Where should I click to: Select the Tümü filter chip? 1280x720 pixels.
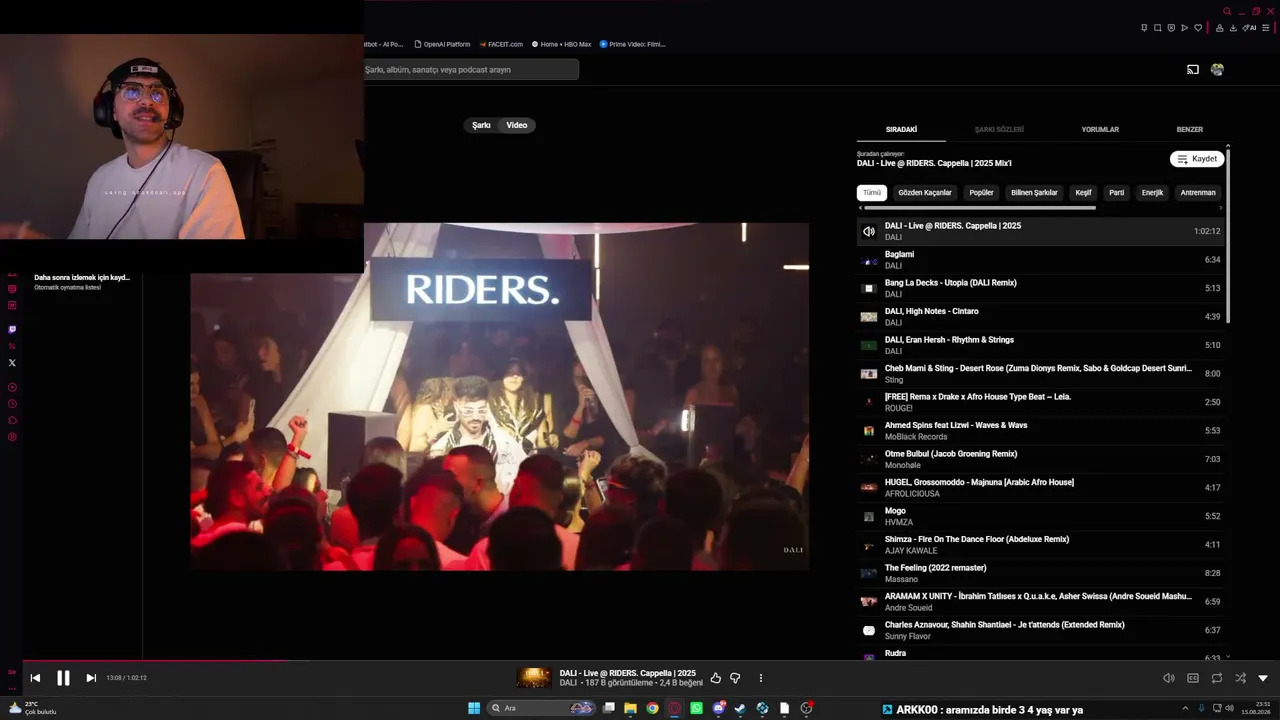coord(872,193)
